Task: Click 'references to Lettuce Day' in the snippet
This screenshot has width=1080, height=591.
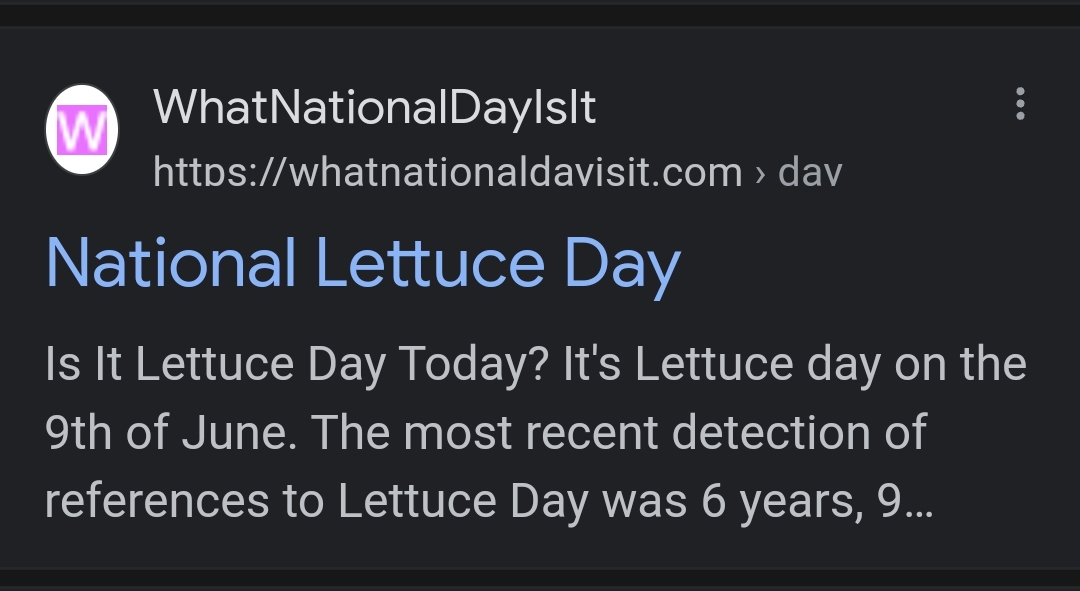Action: (317, 501)
